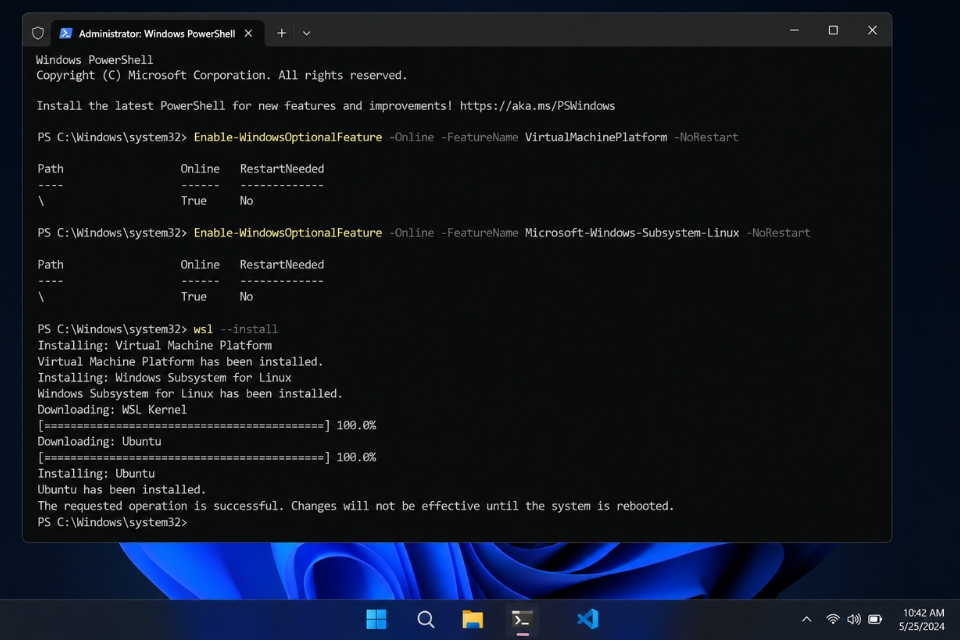
Task: Click 'Virtual Machine Platform has been installed.' line
Action: coord(180,361)
